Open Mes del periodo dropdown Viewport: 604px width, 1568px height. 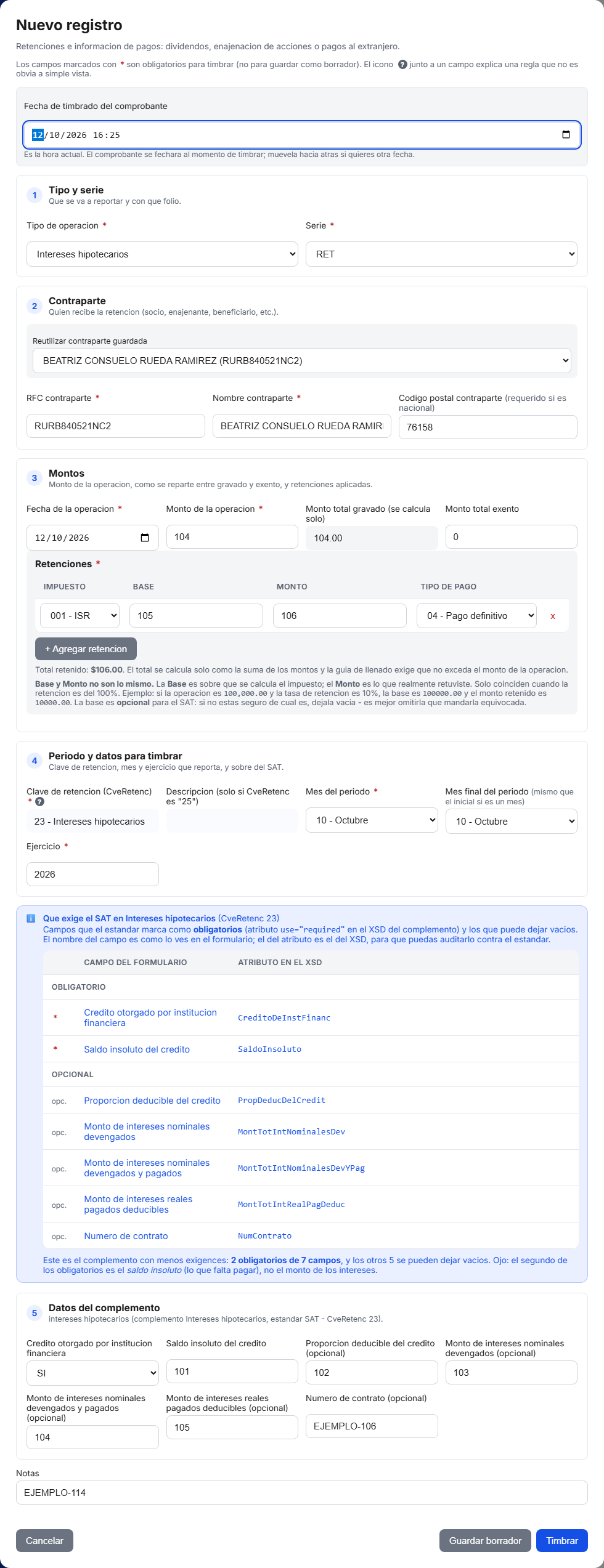tap(372, 820)
